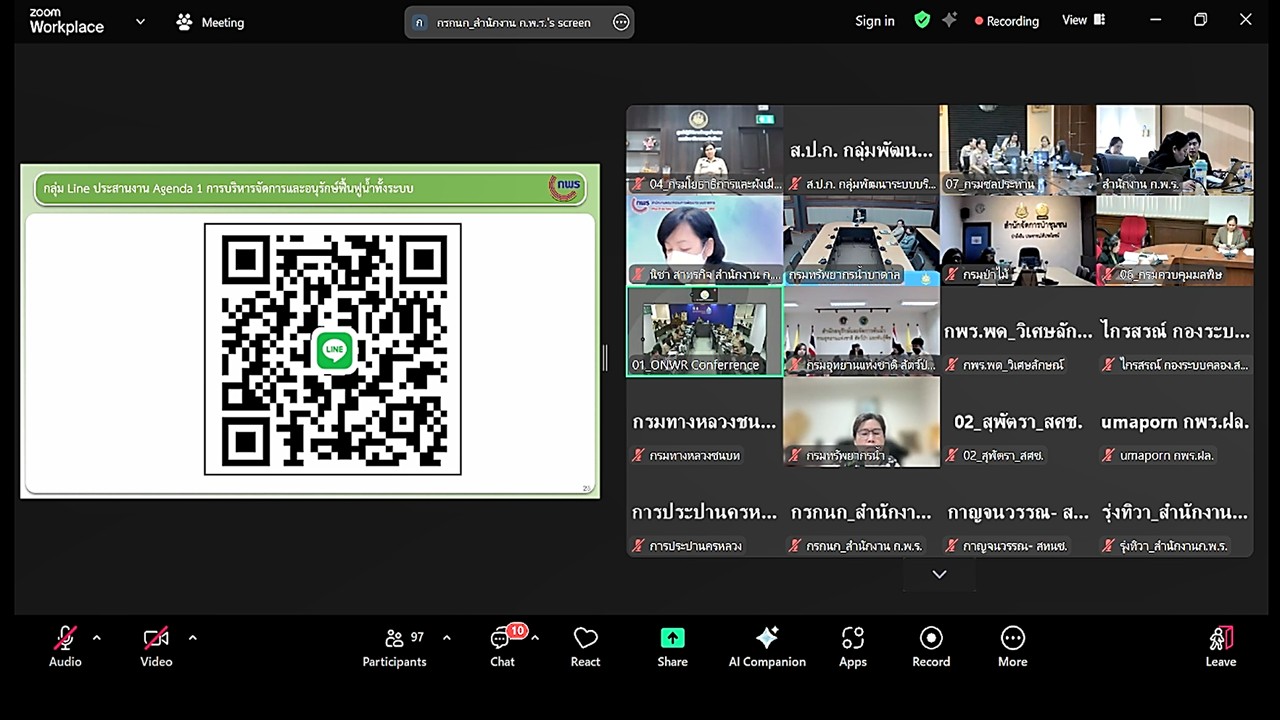Image resolution: width=1280 pixels, height=720 pixels.
Task: Select 01_ONWR Conference video tile
Action: tap(705, 331)
